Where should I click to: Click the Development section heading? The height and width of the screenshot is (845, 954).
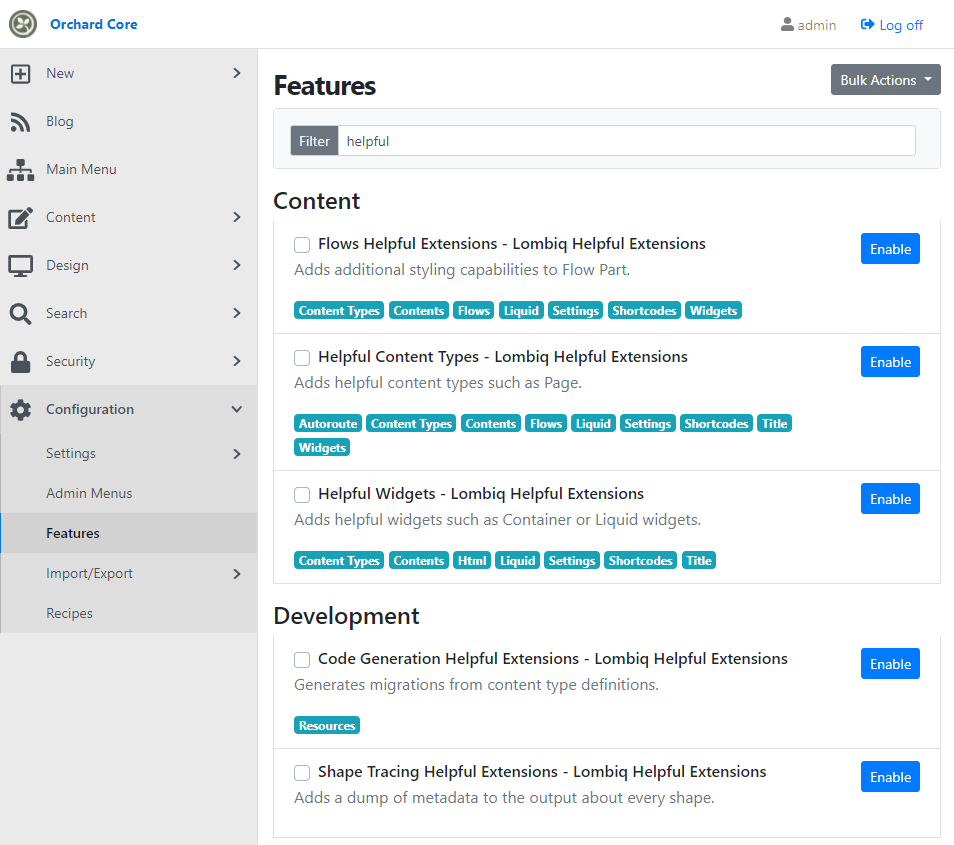click(346, 616)
